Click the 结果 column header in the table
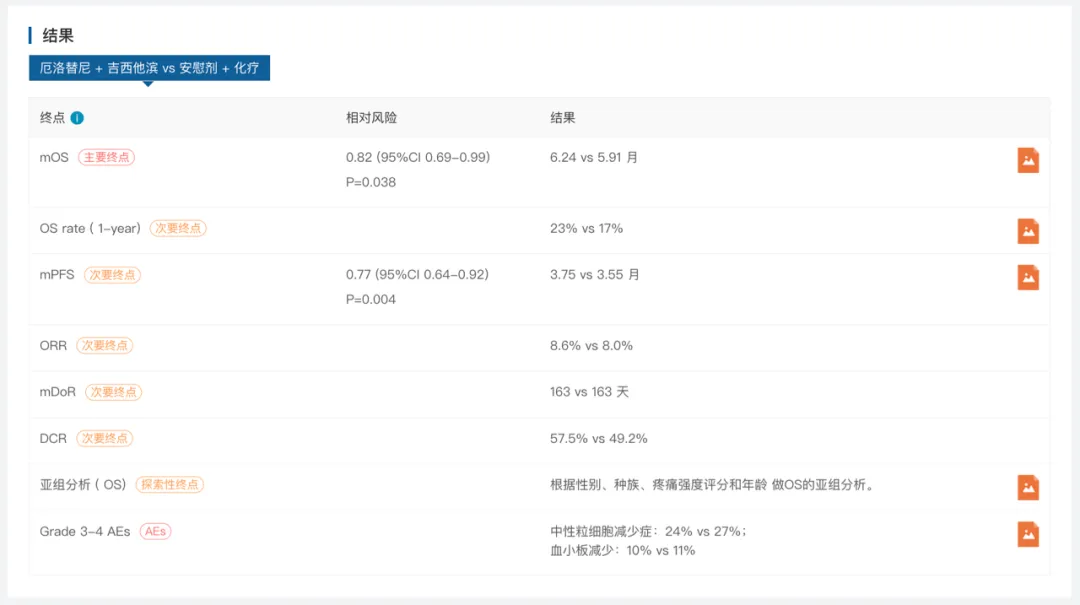This screenshot has width=1080, height=605. coord(563,118)
